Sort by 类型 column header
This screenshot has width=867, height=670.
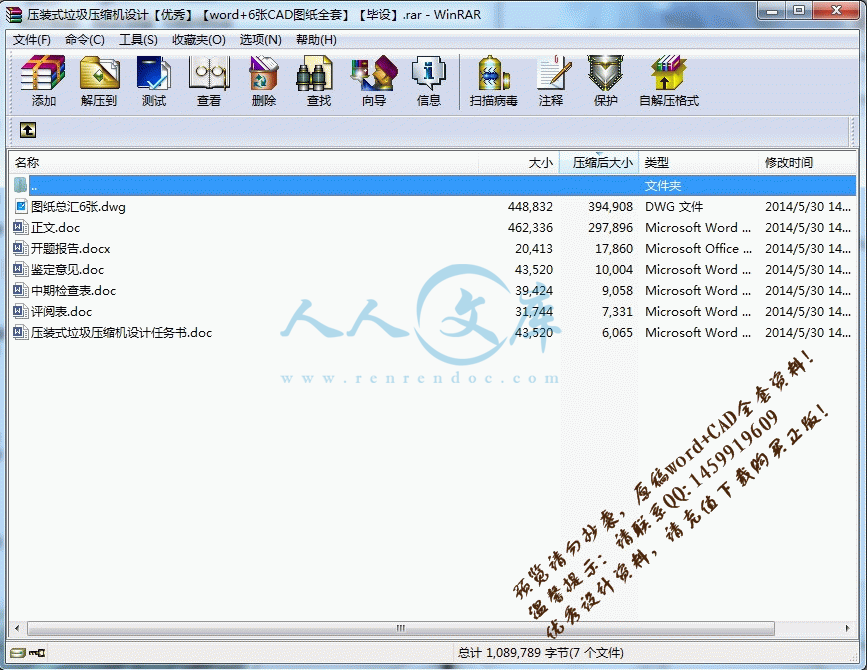698,163
